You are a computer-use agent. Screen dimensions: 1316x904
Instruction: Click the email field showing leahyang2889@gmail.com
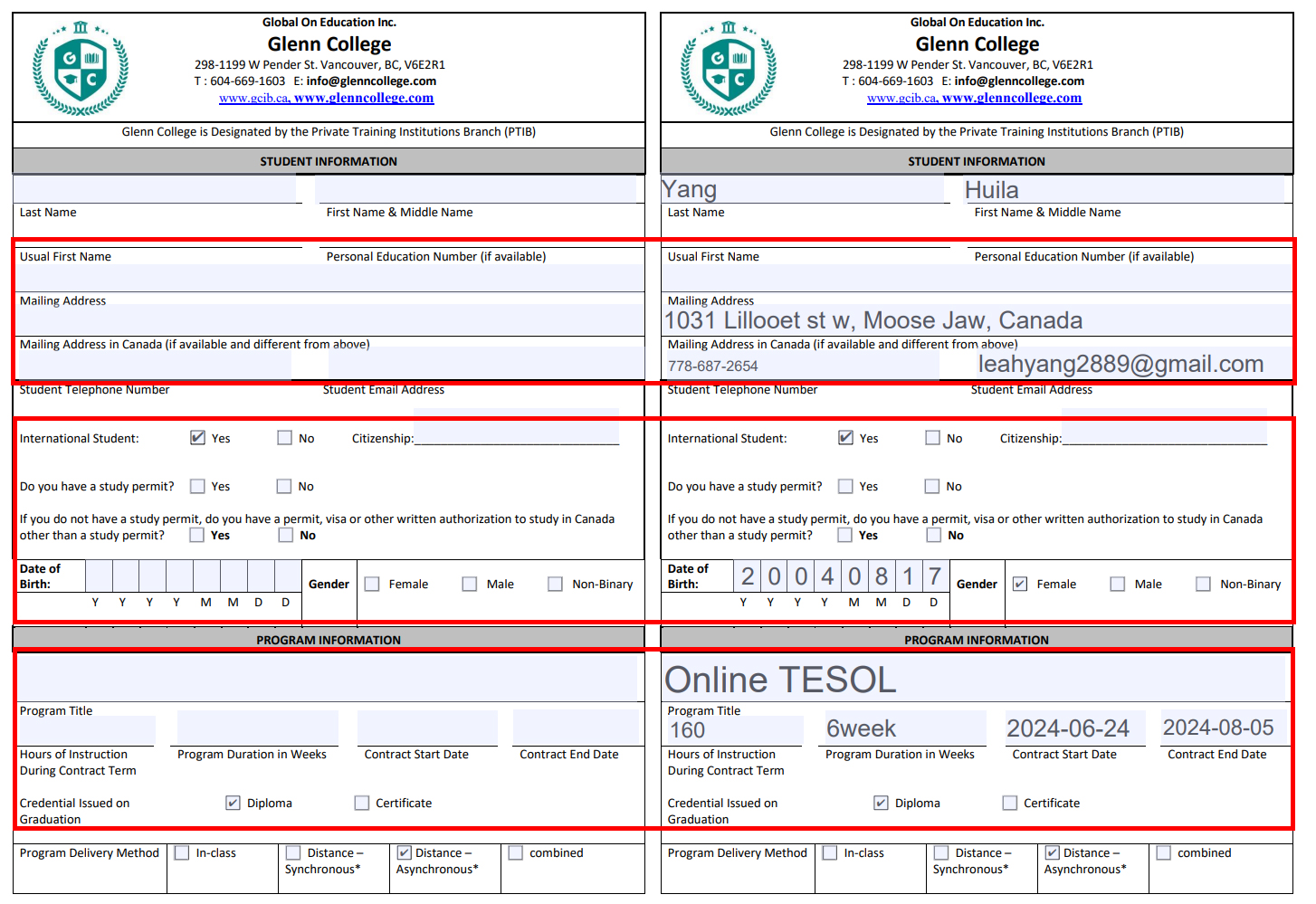click(x=1134, y=364)
